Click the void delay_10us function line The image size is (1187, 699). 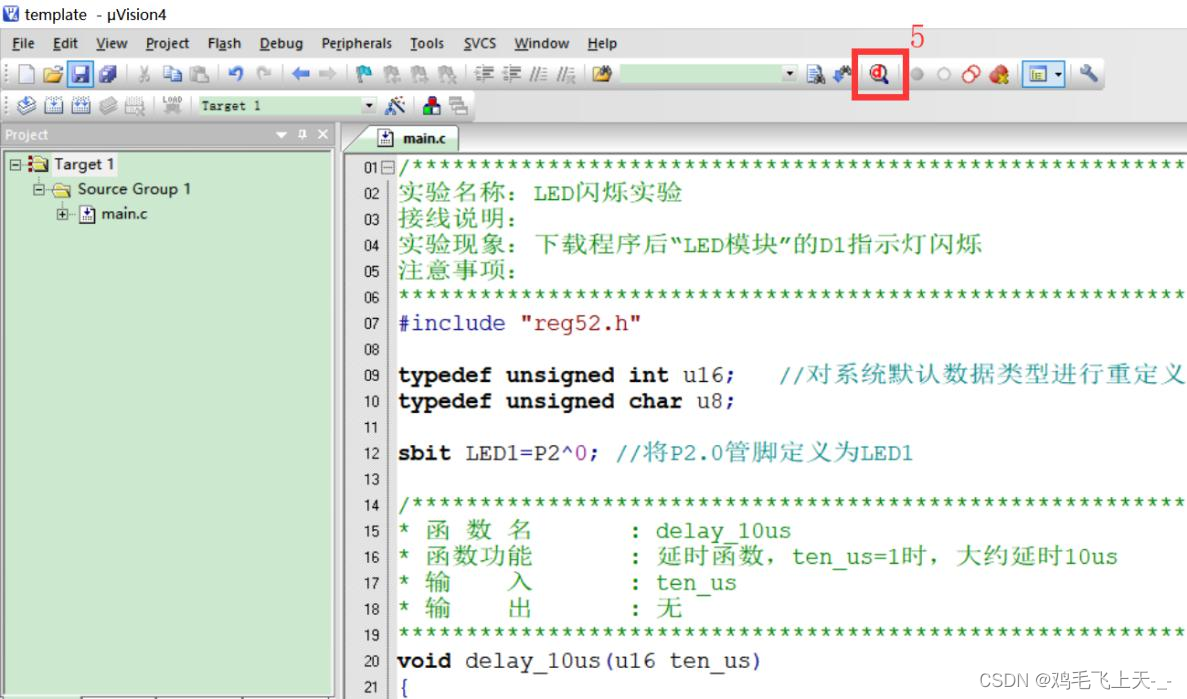tap(578, 660)
